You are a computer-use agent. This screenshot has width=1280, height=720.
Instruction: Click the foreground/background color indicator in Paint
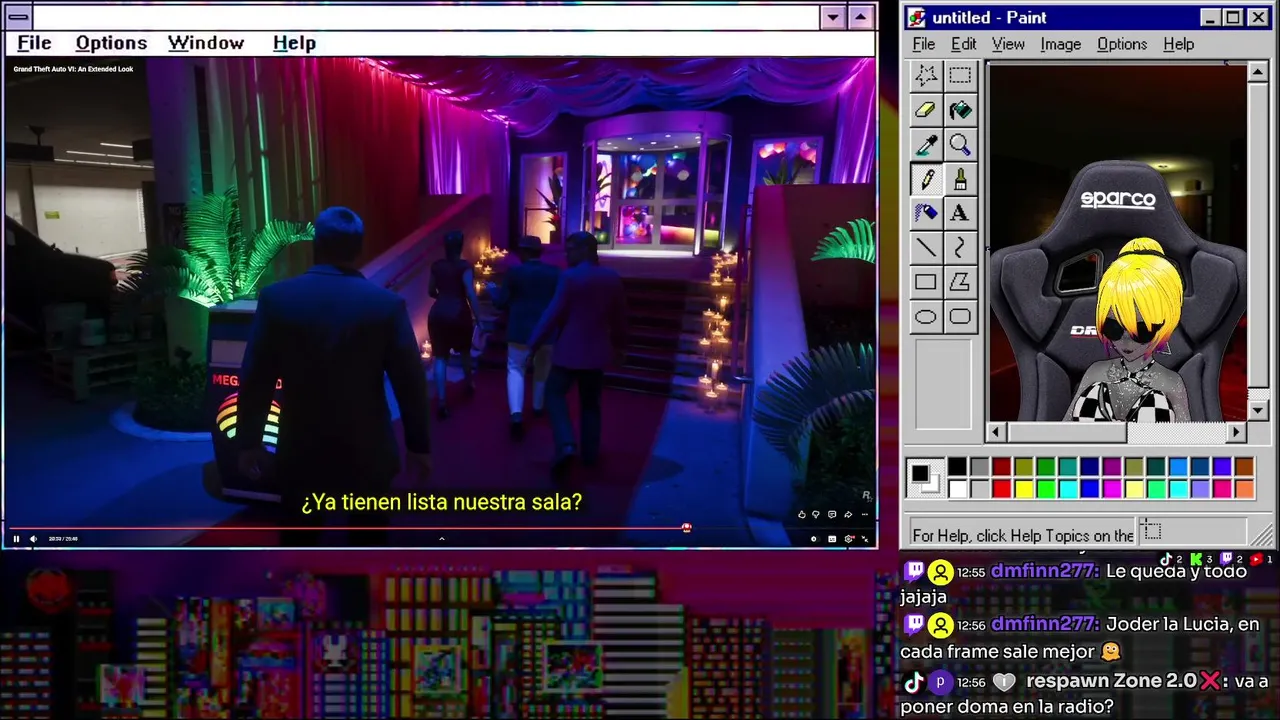(923, 477)
